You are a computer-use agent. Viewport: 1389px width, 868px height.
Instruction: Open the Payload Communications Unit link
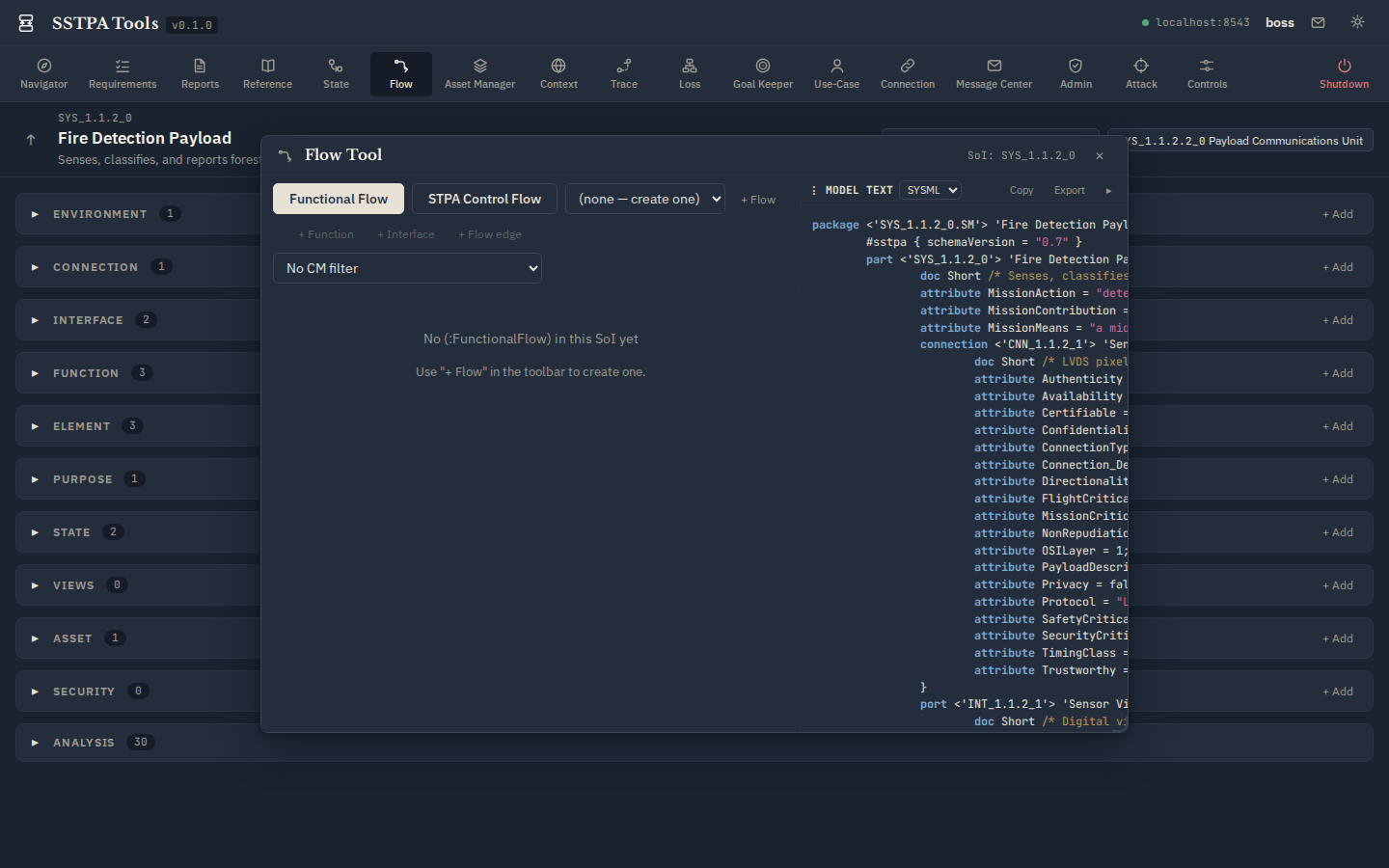click(x=1240, y=141)
